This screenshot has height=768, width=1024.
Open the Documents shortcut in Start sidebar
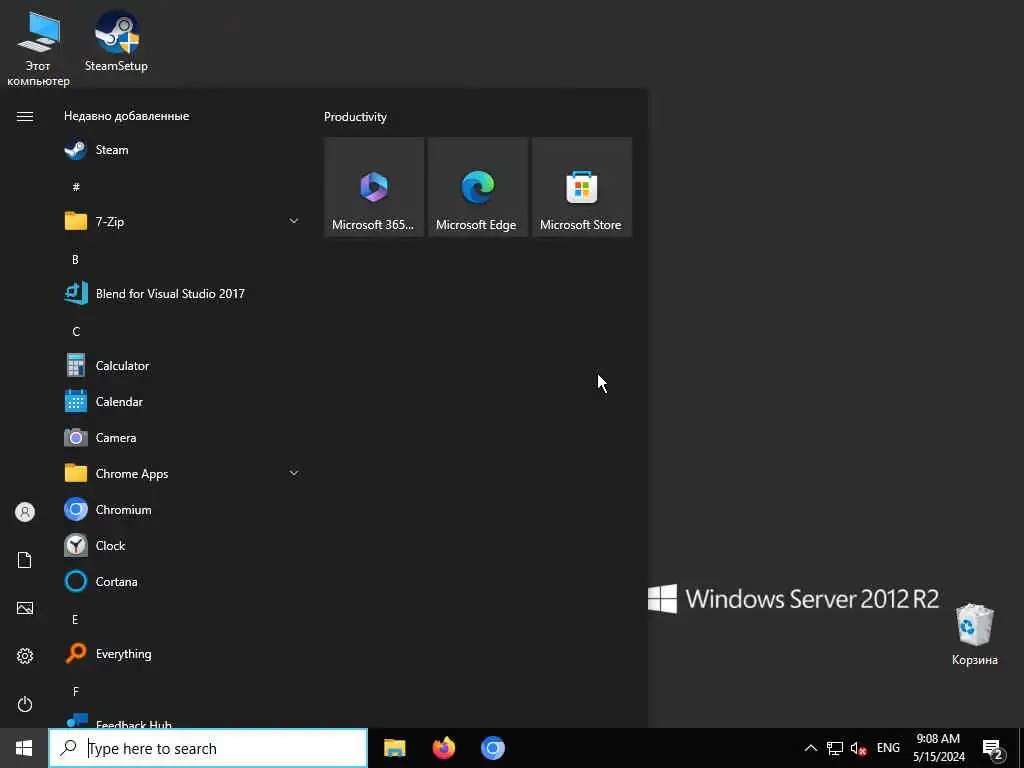pyautogui.click(x=25, y=560)
